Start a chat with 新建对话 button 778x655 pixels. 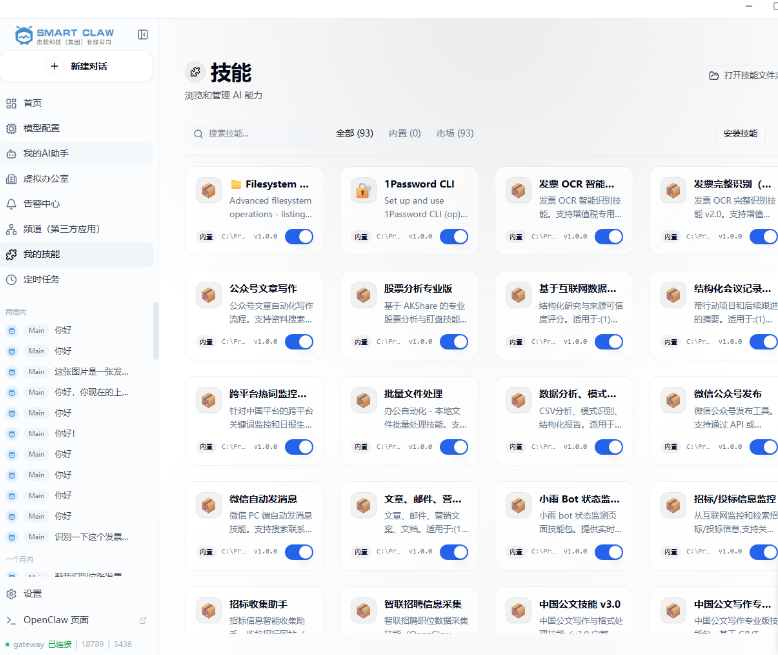pyautogui.click(x=77, y=66)
